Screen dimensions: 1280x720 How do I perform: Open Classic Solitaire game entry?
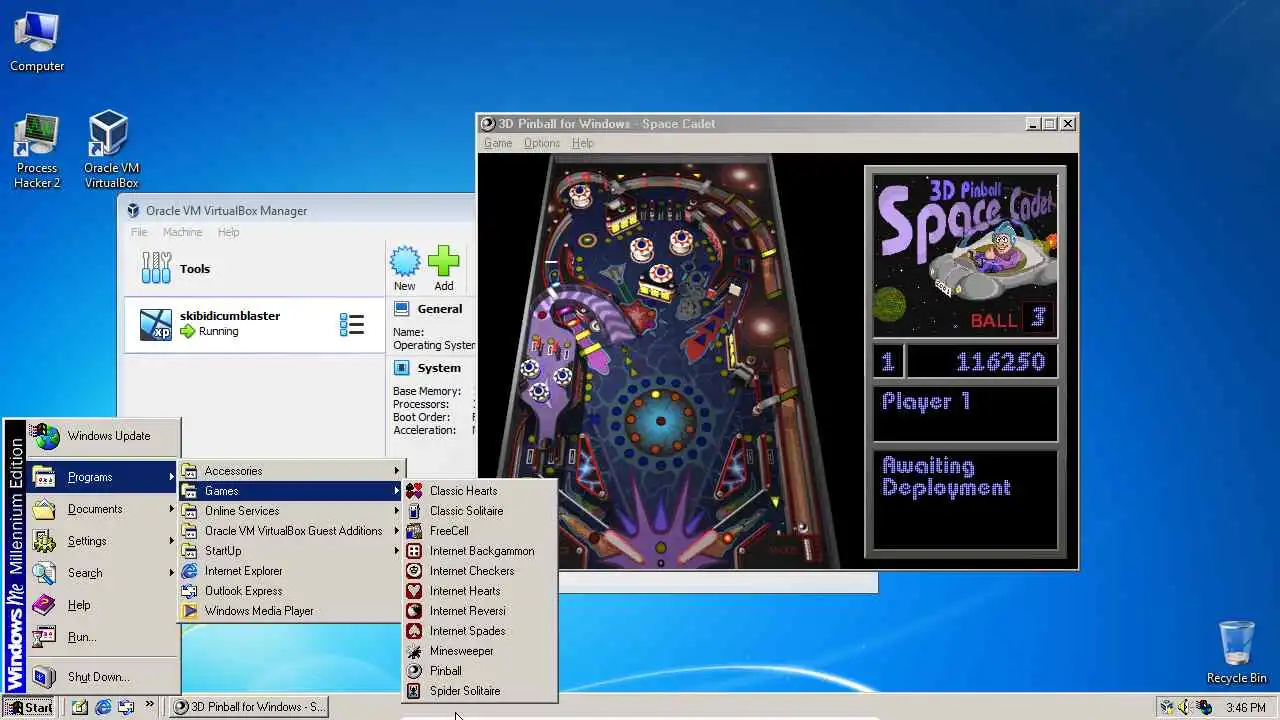pos(479,511)
